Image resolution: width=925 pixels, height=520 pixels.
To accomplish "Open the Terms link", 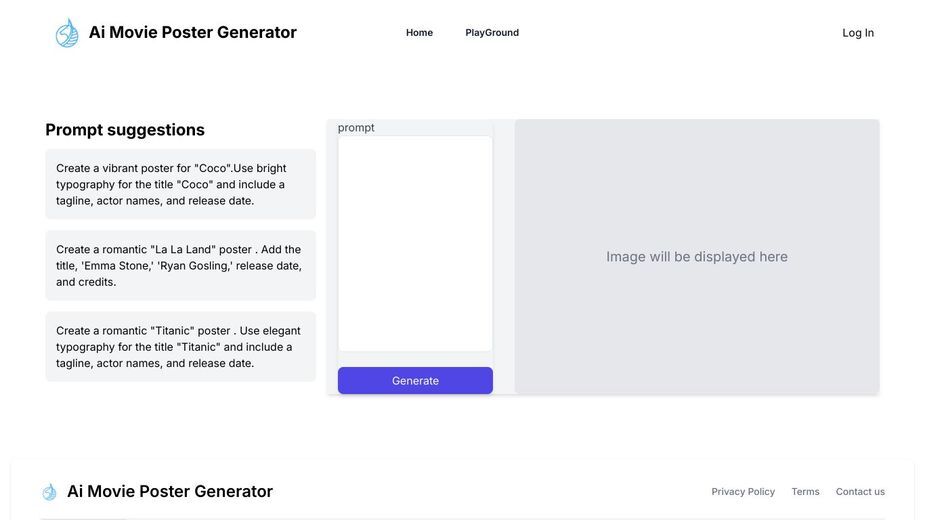I will point(805,492).
